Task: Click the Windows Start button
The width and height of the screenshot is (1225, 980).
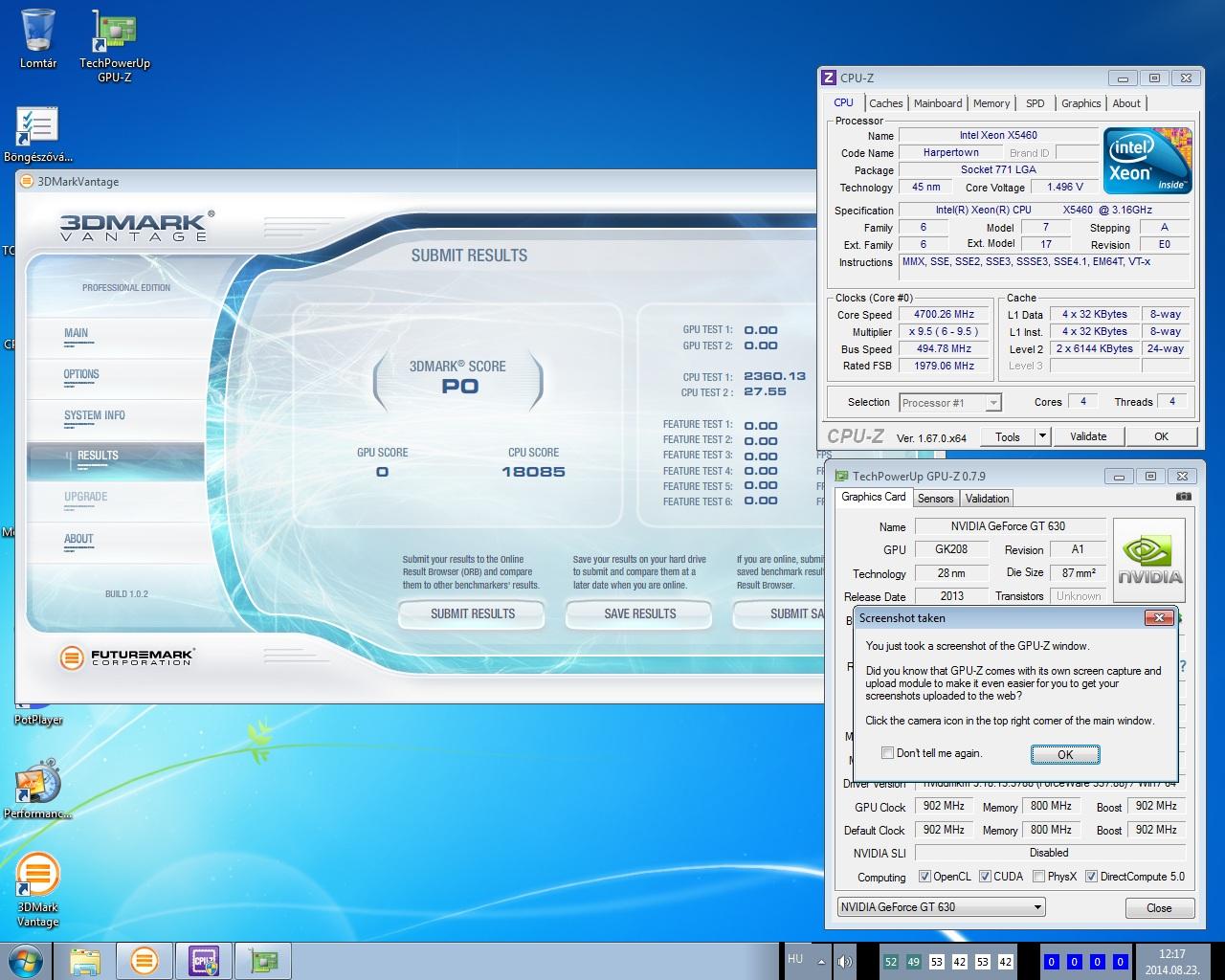Action: point(27,960)
